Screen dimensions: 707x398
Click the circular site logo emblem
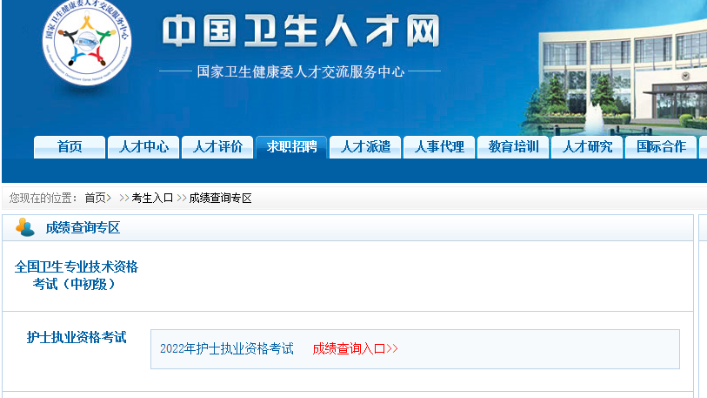coord(87,41)
